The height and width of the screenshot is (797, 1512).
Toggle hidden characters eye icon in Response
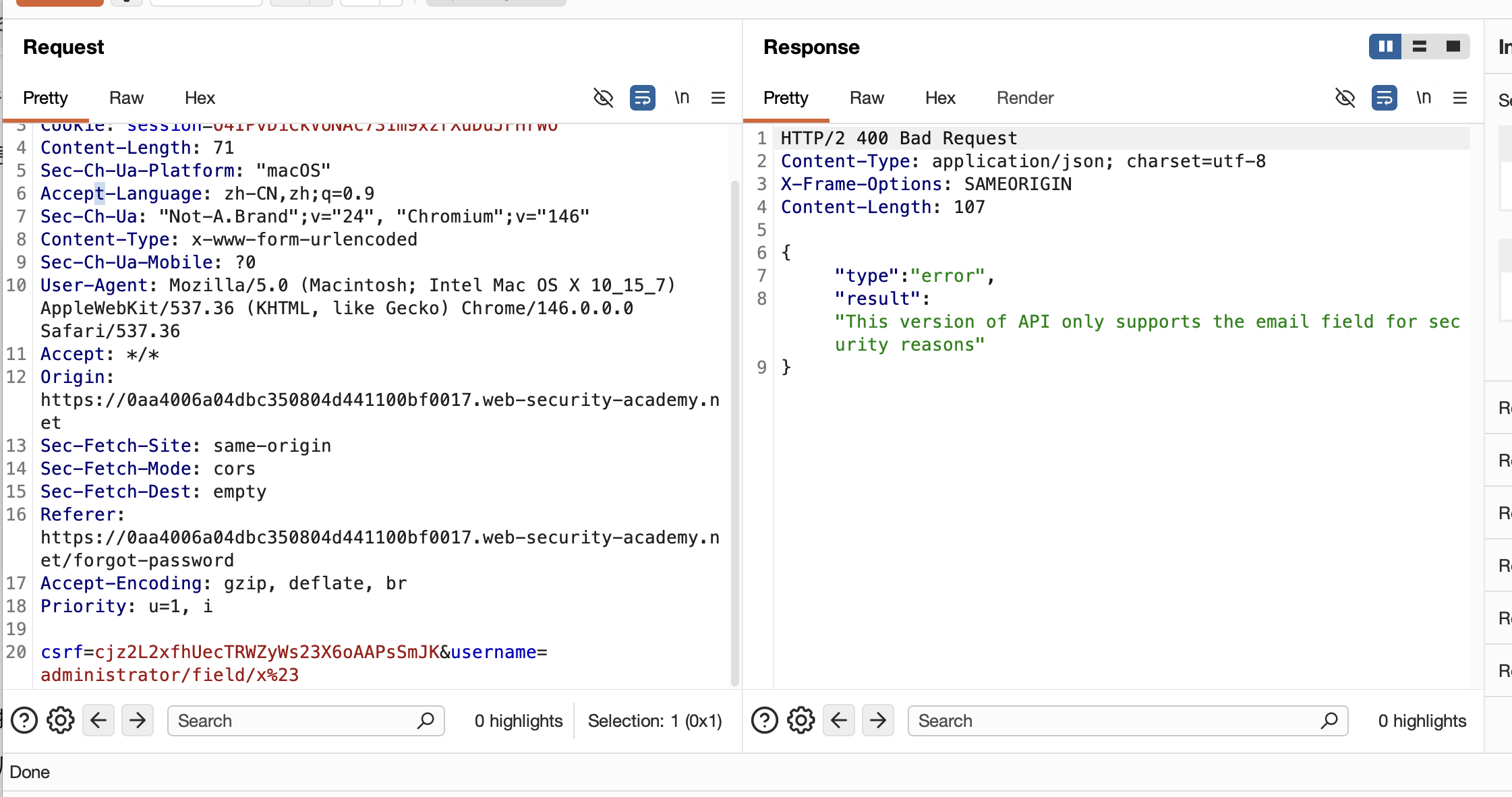pyautogui.click(x=1345, y=98)
